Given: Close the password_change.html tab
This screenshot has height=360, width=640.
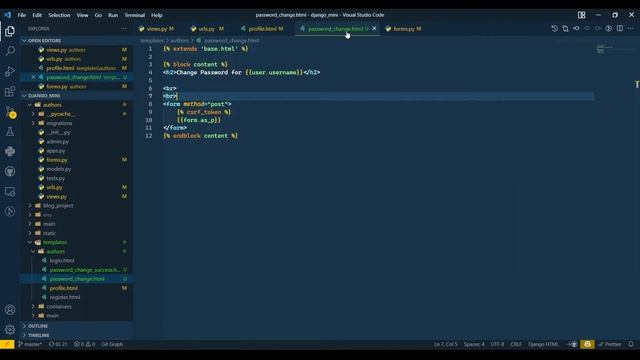Looking at the screenshot, I should point(374,29).
